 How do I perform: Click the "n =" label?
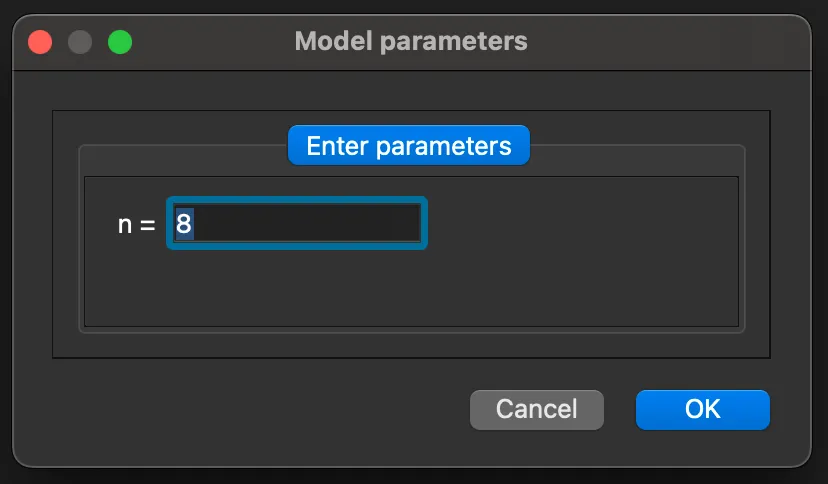click(x=137, y=224)
